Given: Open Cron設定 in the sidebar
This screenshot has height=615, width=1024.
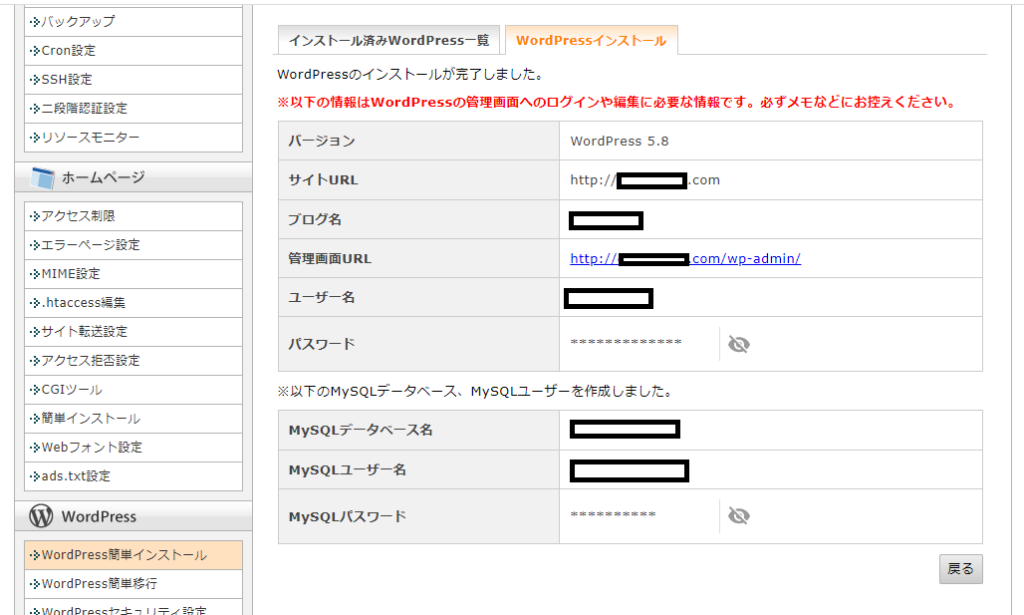Looking at the screenshot, I should pyautogui.click(x=133, y=50).
